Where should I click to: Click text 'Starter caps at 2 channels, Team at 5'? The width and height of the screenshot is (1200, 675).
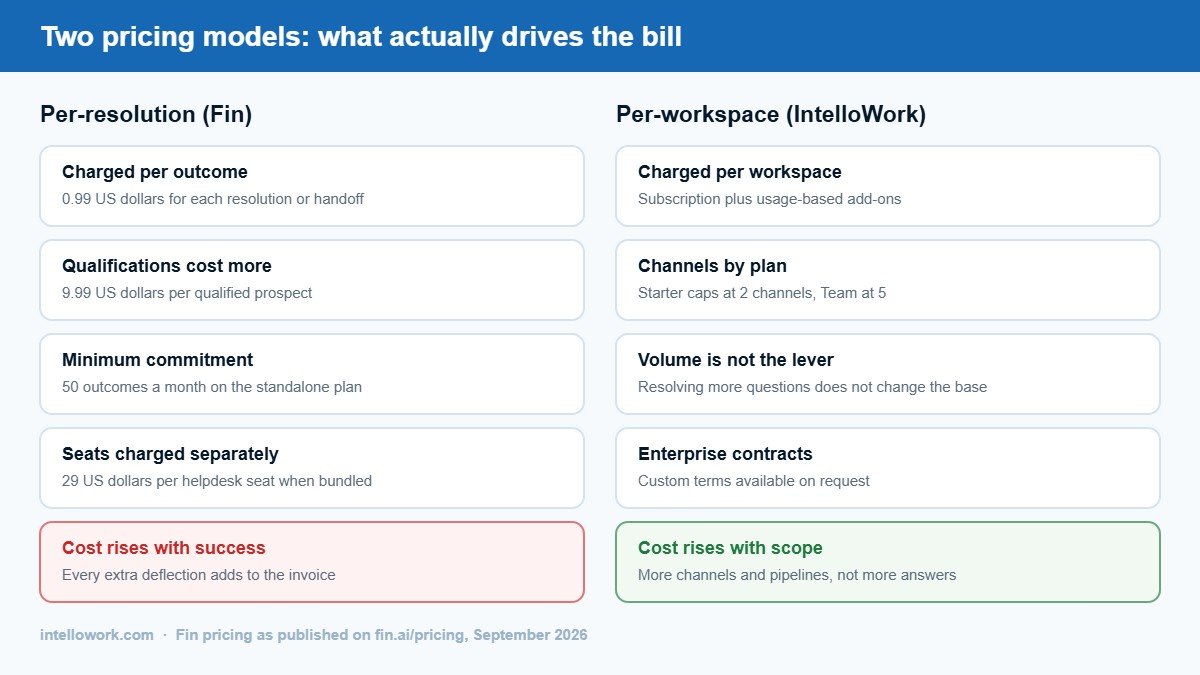click(x=762, y=293)
